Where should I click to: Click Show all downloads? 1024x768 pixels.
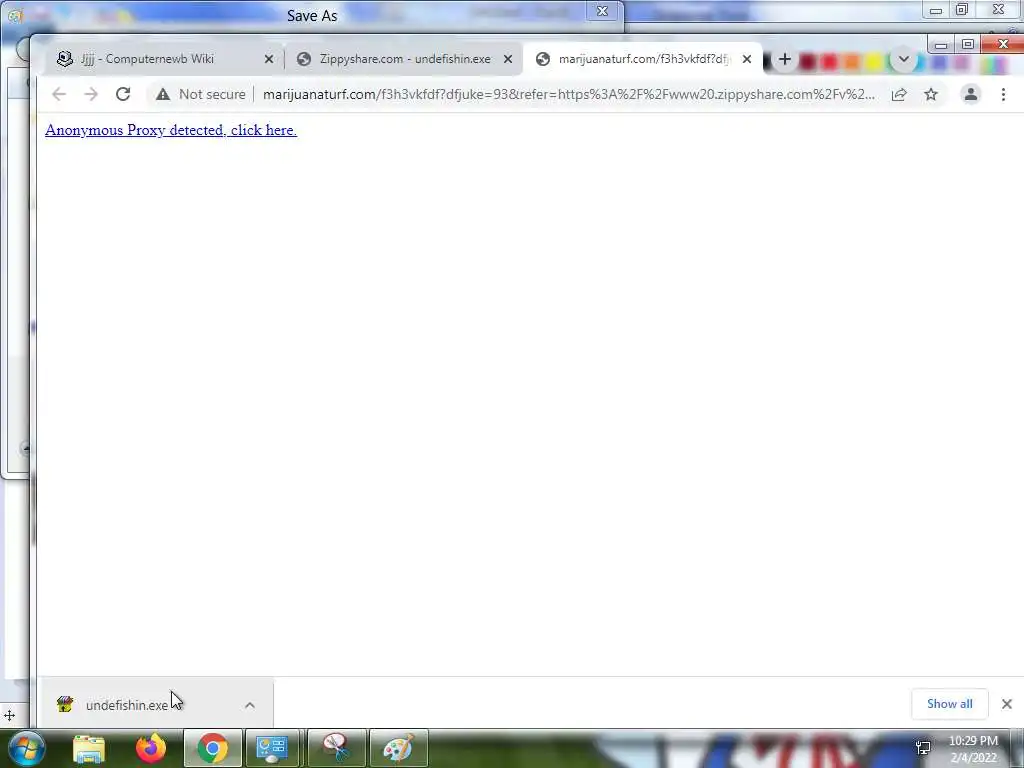click(950, 704)
